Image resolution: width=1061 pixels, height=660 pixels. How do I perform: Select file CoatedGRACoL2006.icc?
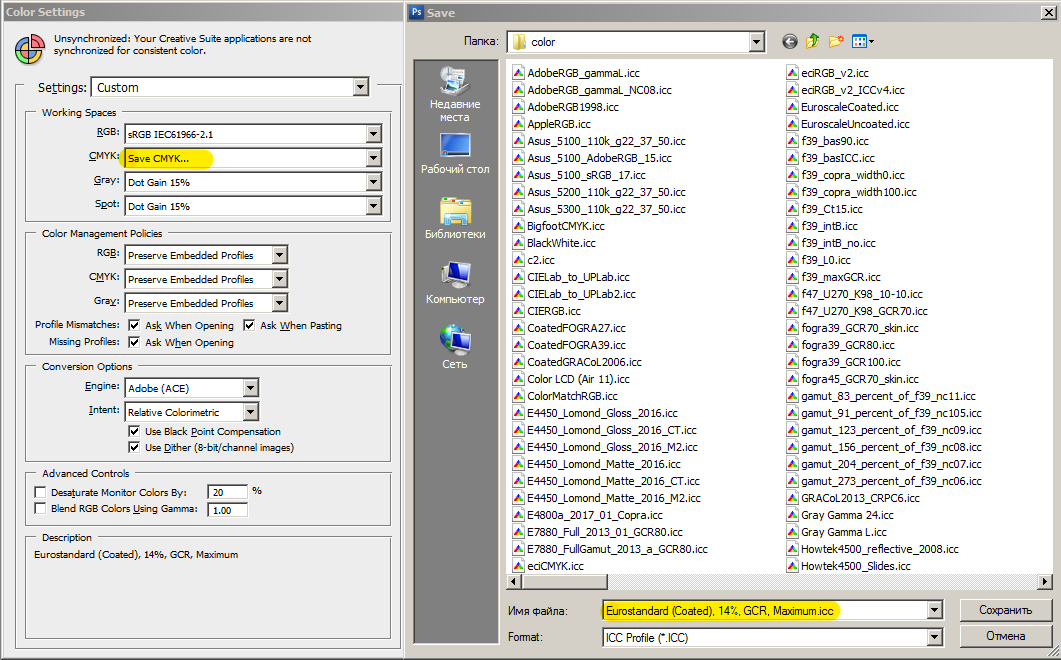click(584, 362)
